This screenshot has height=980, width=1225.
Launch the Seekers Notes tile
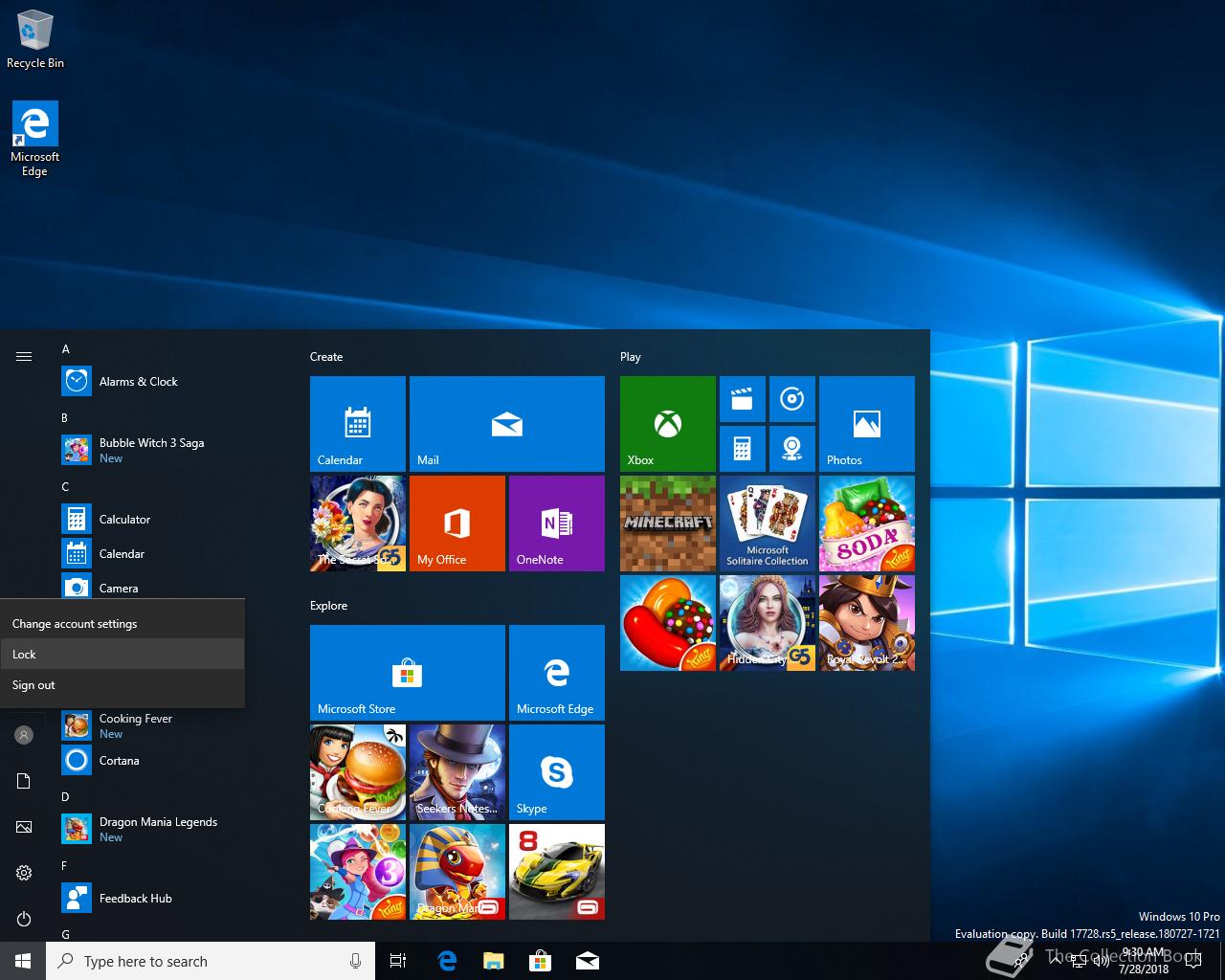pos(457,772)
